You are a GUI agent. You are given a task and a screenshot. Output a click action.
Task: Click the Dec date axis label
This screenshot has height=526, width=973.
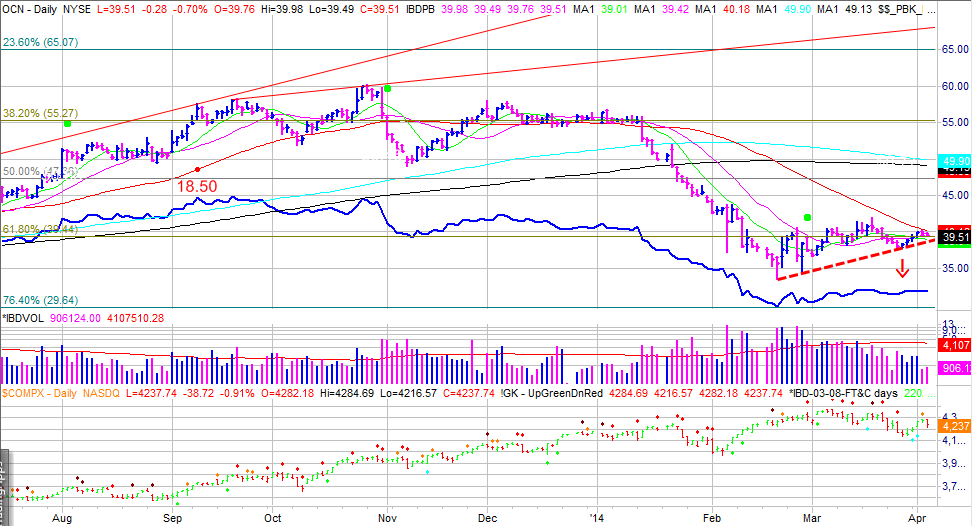click(487, 518)
